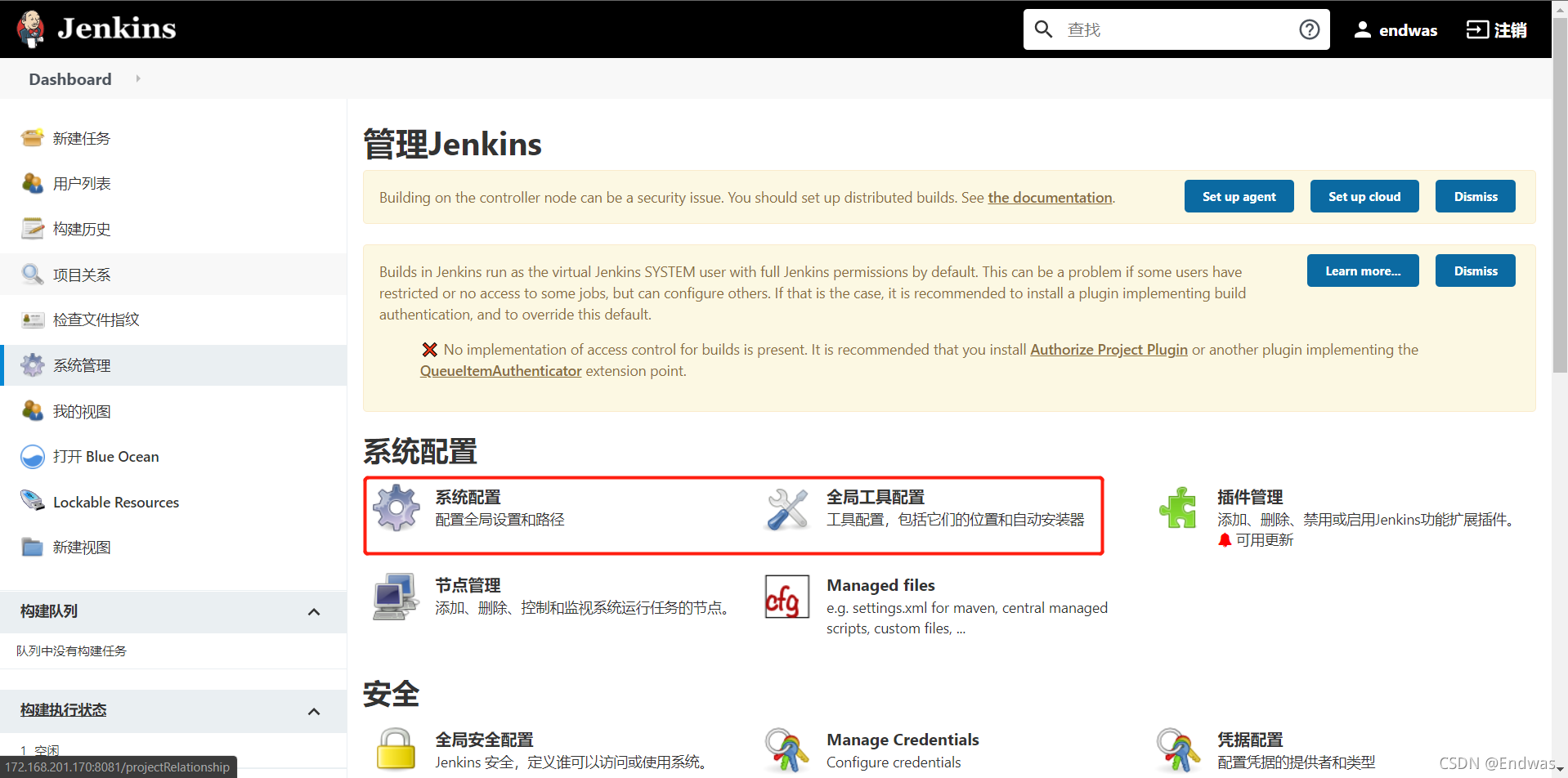
Task: Click the 用户列表 people icon
Action: [x=33, y=183]
